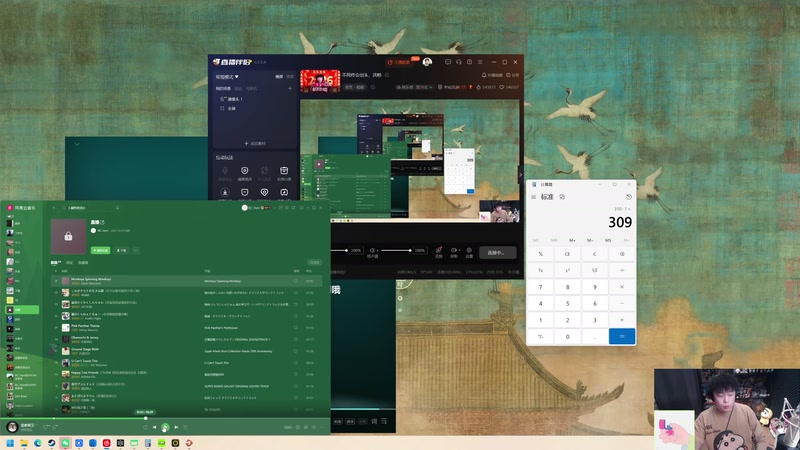Open the settings gear in streaming controls
Viewport: 800px width, 450px height.
469,250
